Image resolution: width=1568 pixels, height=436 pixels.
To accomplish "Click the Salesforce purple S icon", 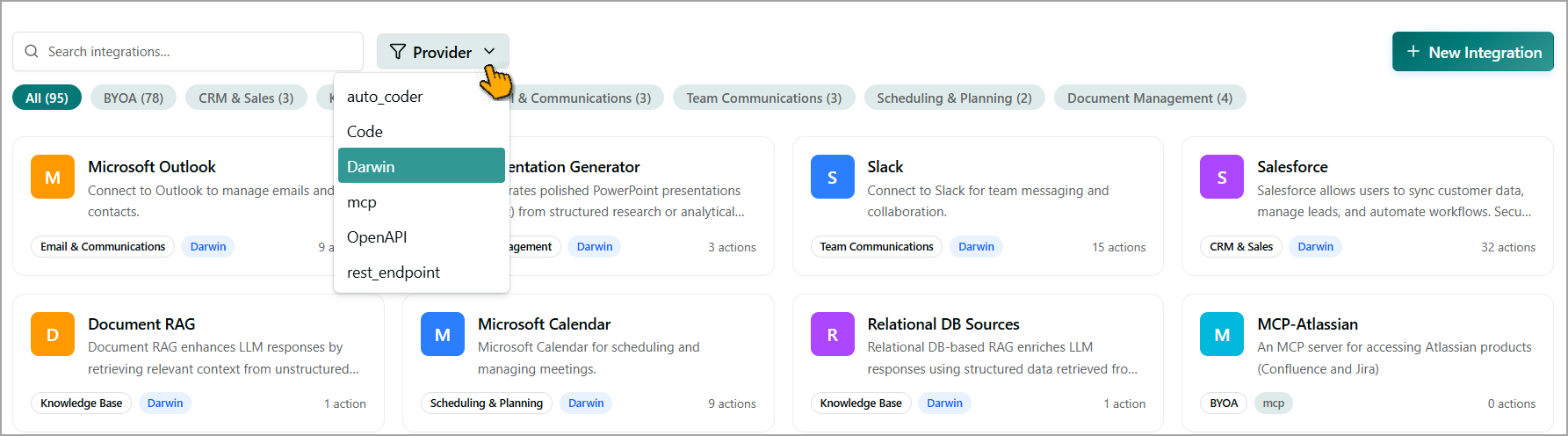I will tap(1222, 177).
